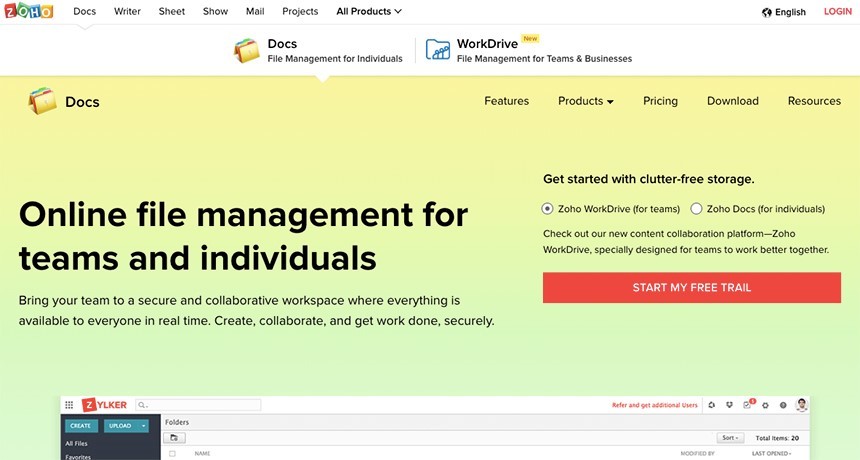
Task: Click the user avatar in Zylker toolbar
Action: click(801, 405)
